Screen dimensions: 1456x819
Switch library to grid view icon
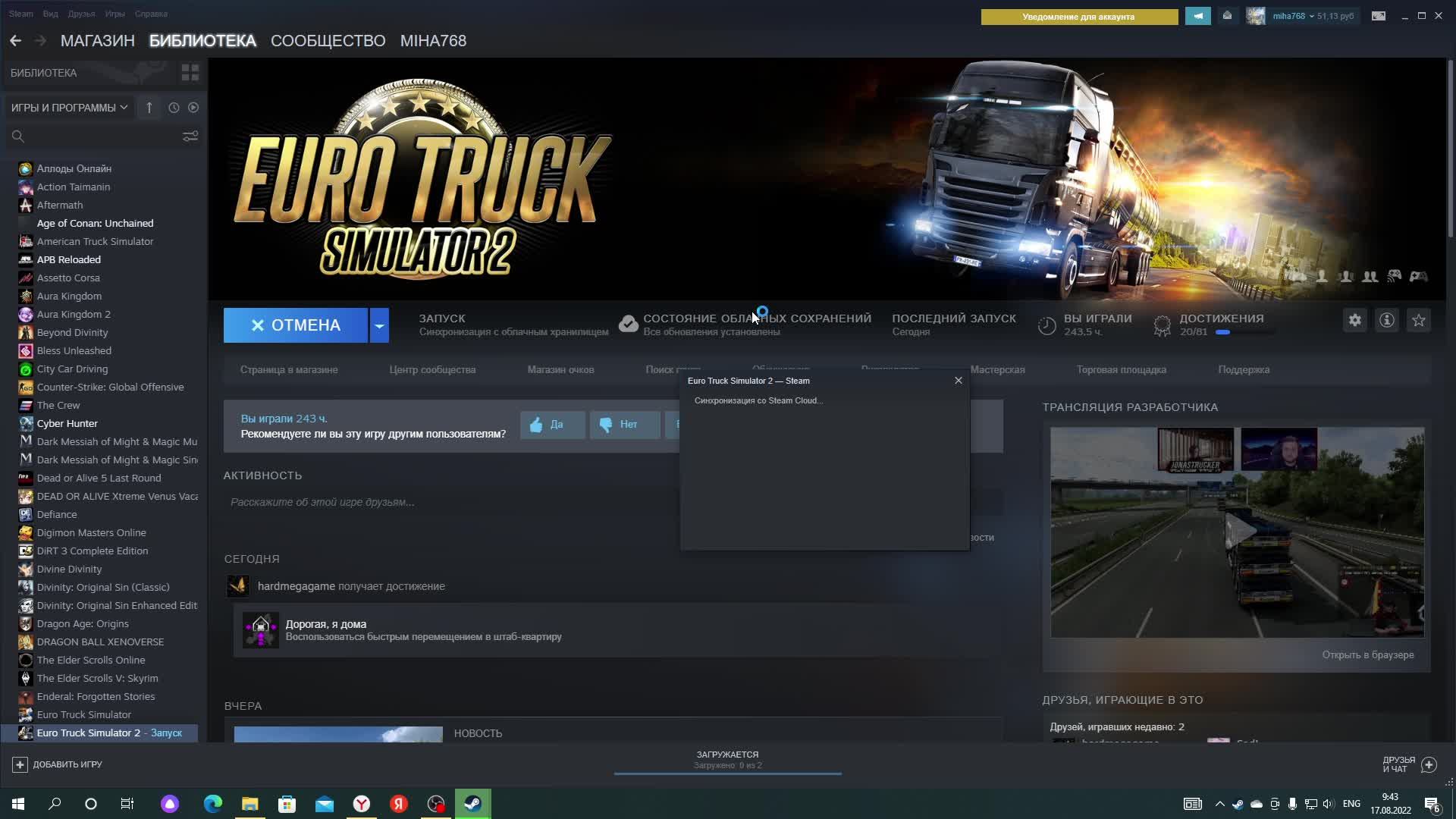[x=190, y=73]
